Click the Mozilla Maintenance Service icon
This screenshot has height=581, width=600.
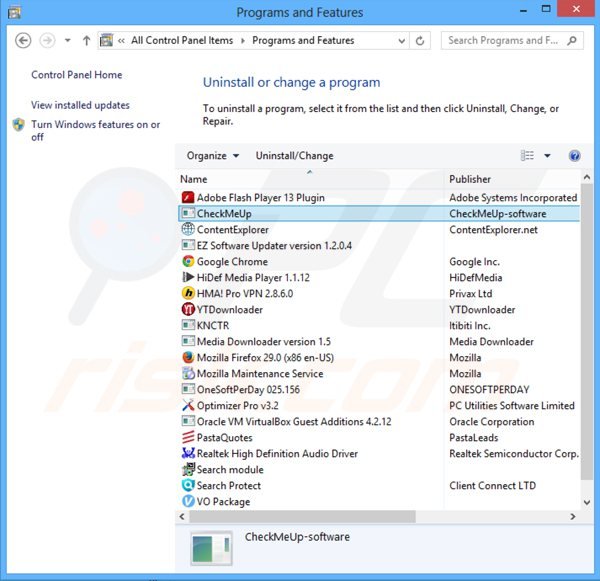(x=188, y=373)
